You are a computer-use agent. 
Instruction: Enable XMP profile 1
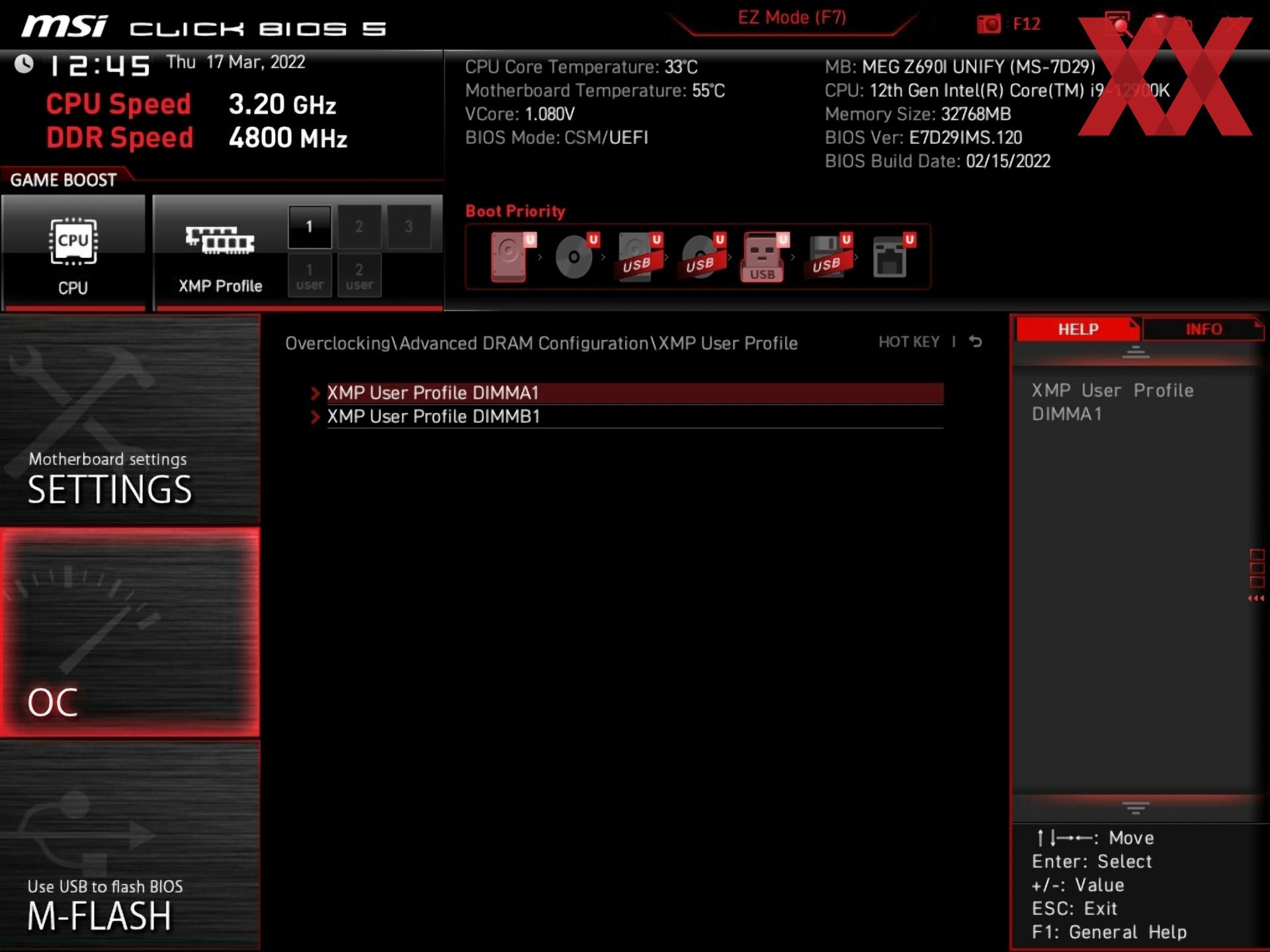310,227
